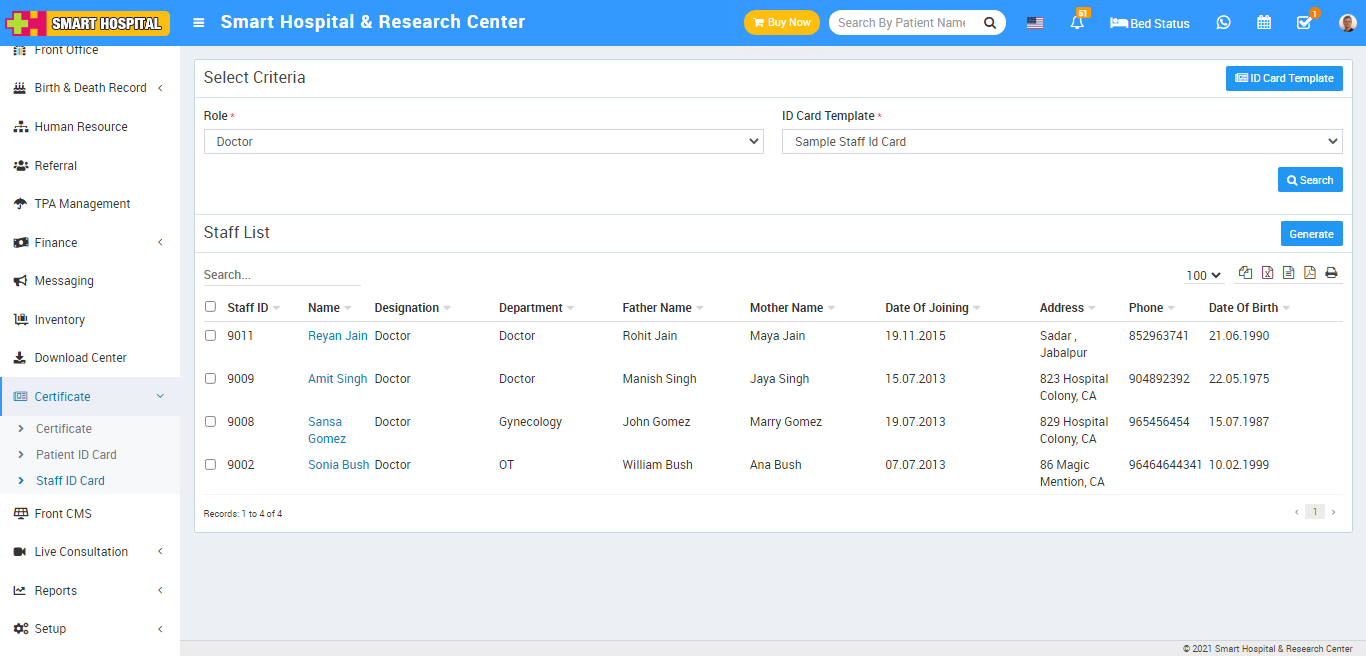This screenshot has width=1366, height=657.
Task: Toggle the select-all checkbox in header
Action: pos(210,307)
